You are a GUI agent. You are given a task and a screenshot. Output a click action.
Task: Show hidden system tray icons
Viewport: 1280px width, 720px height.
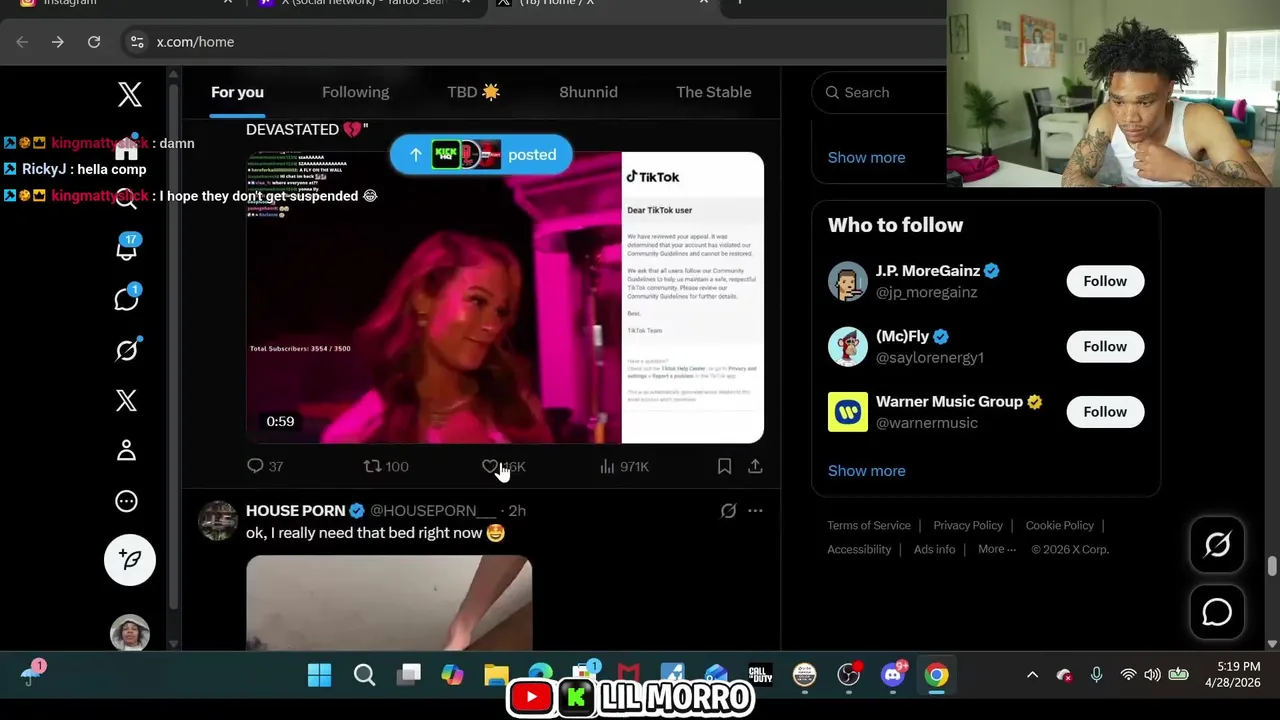pos(1032,676)
